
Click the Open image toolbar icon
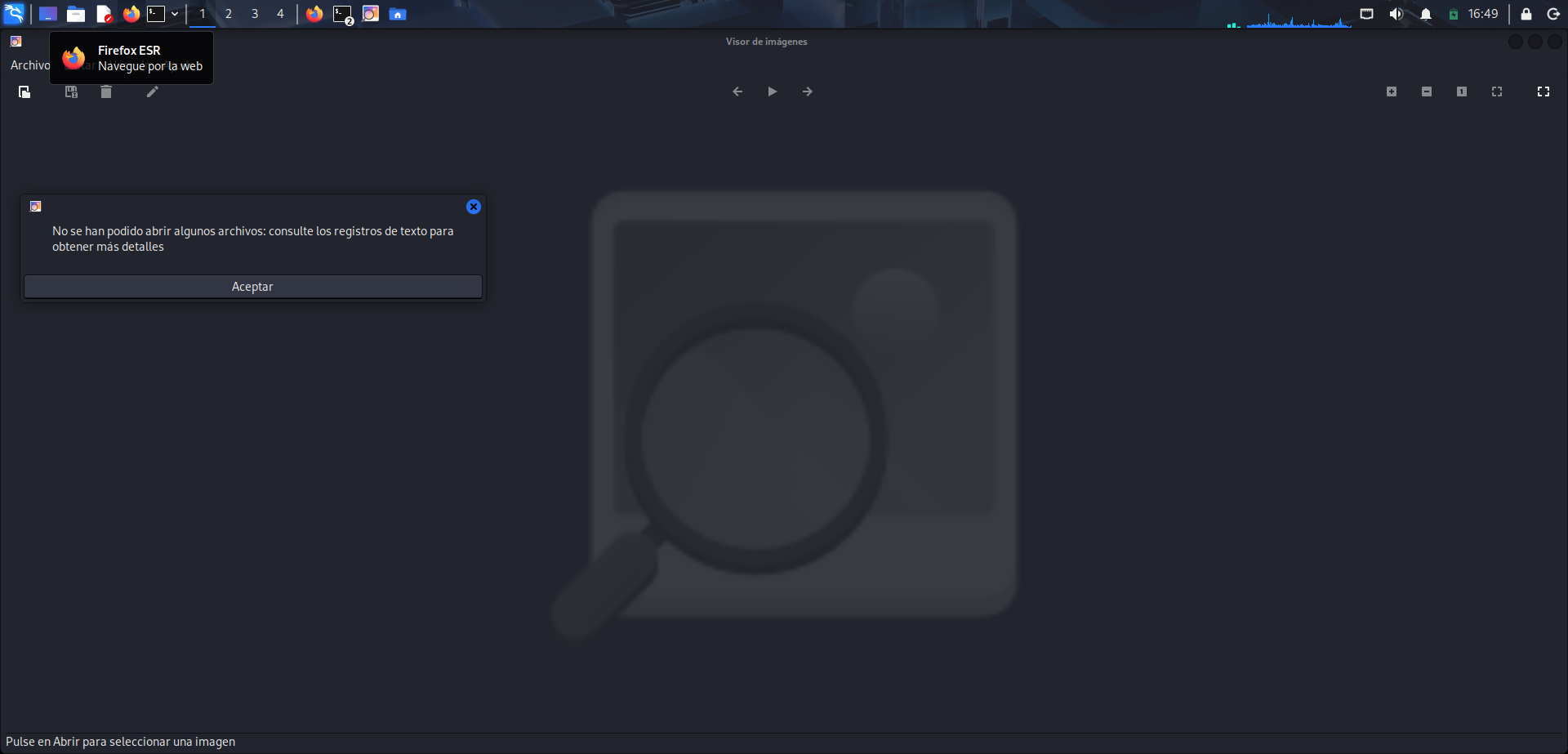click(24, 92)
